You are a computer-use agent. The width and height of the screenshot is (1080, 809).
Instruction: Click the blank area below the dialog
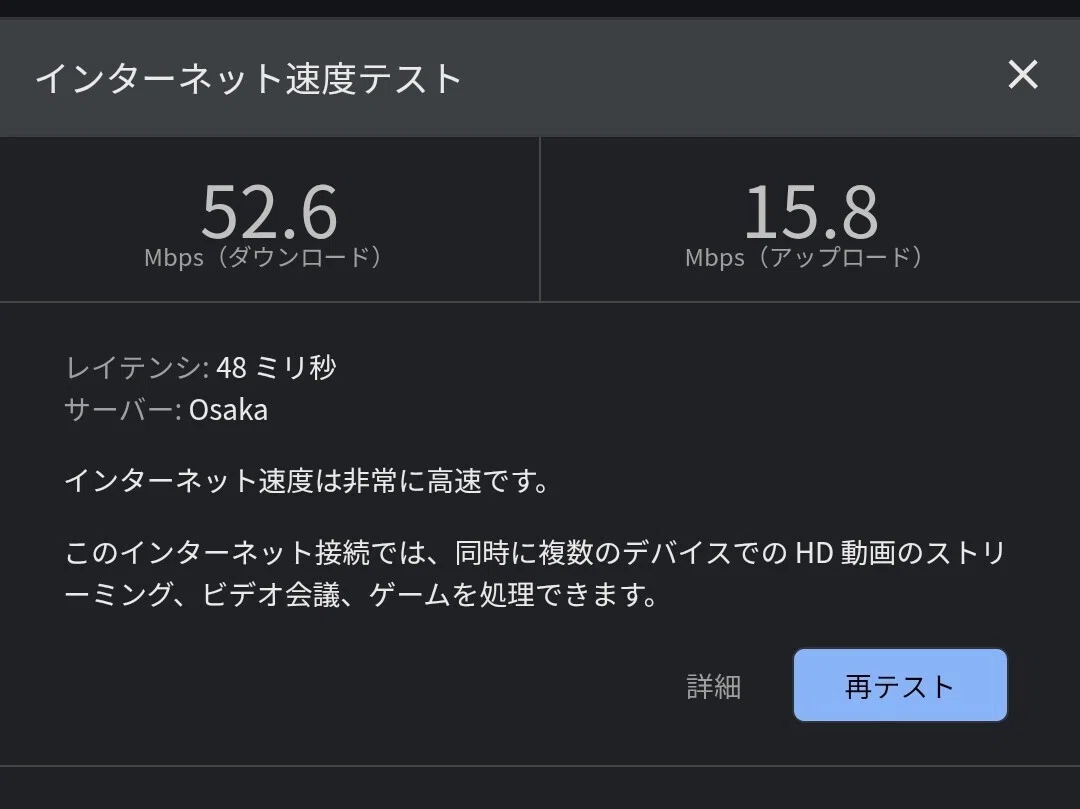click(x=540, y=788)
